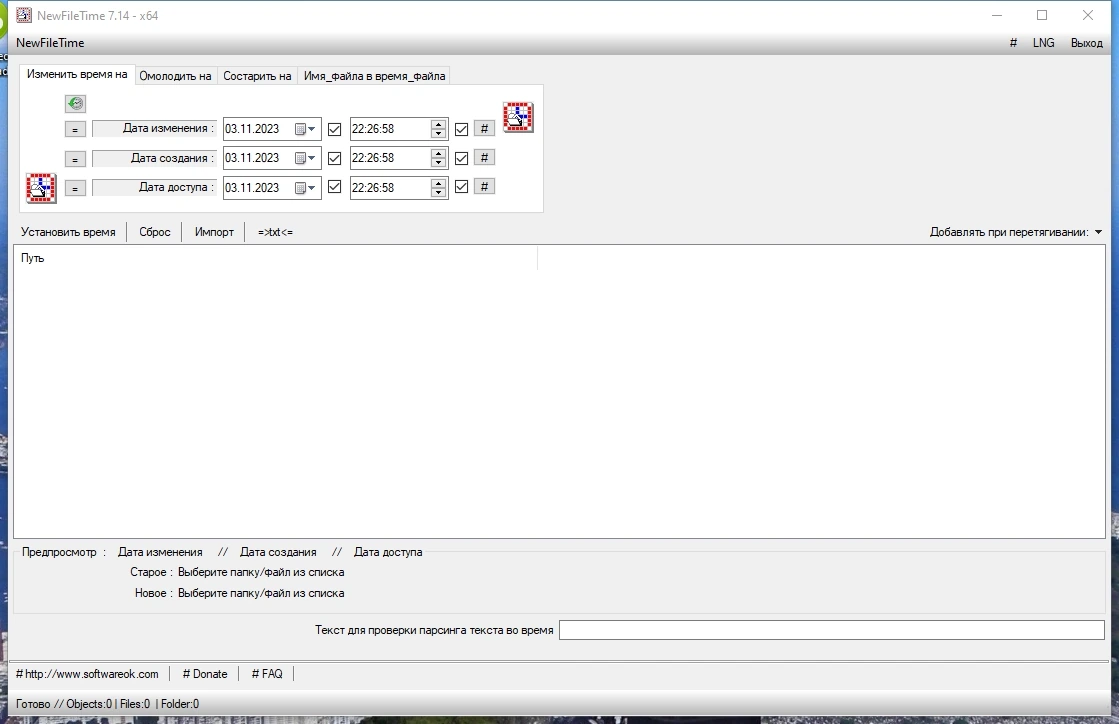Open calendar dropdown for Дата изменения
The height and width of the screenshot is (724, 1119).
click(x=305, y=129)
